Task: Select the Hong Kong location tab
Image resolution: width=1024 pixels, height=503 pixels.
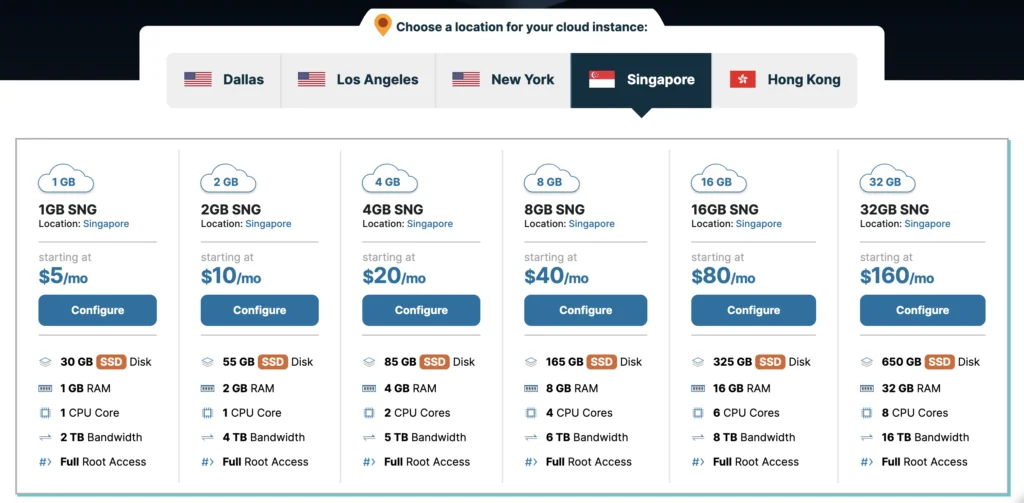Action: point(784,80)
